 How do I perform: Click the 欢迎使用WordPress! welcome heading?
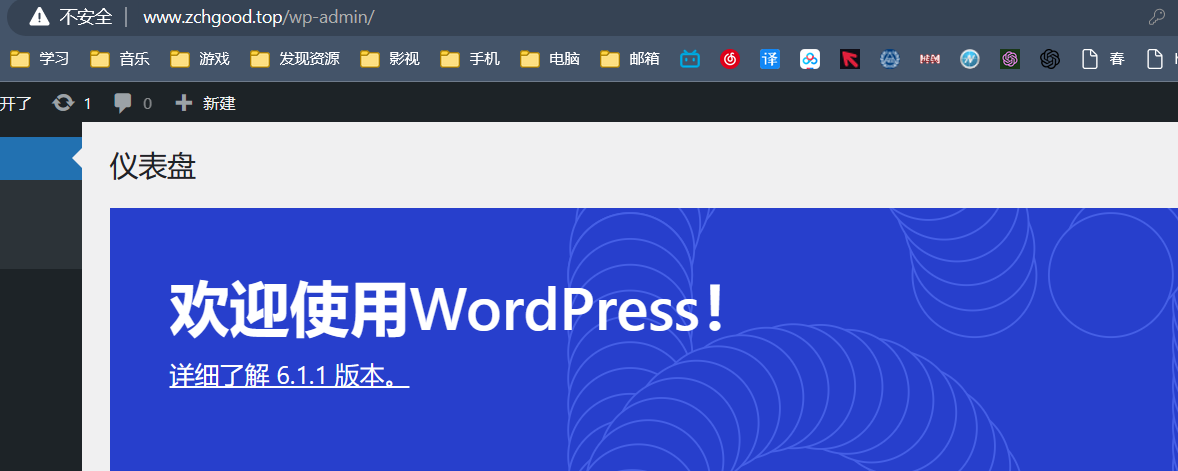448,308
